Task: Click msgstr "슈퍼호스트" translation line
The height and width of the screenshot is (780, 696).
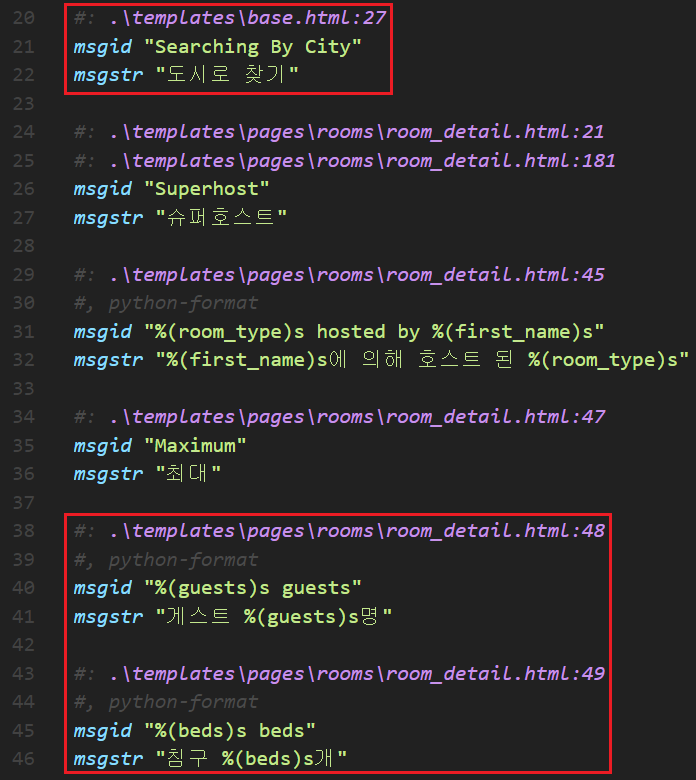Action: coord(180,218)
